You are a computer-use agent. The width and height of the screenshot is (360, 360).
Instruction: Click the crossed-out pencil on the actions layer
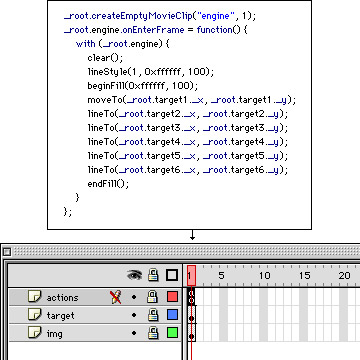116,297
